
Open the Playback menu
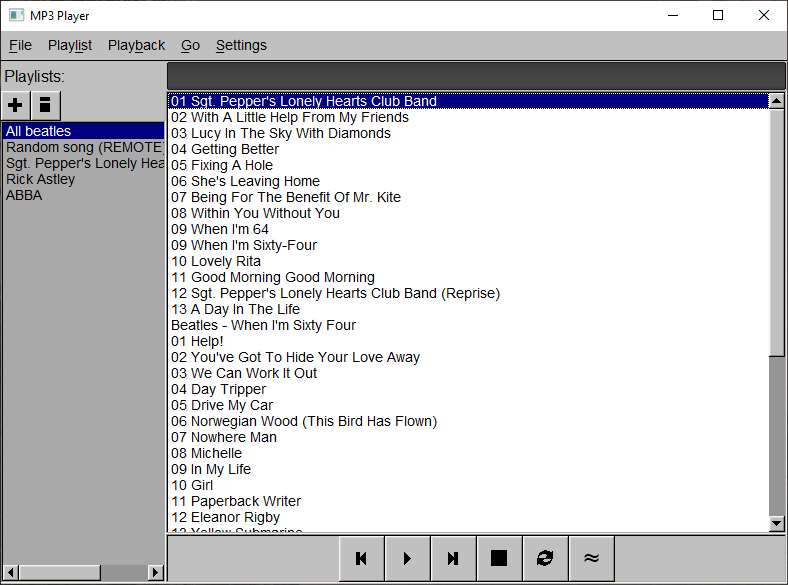pos(136,46)
